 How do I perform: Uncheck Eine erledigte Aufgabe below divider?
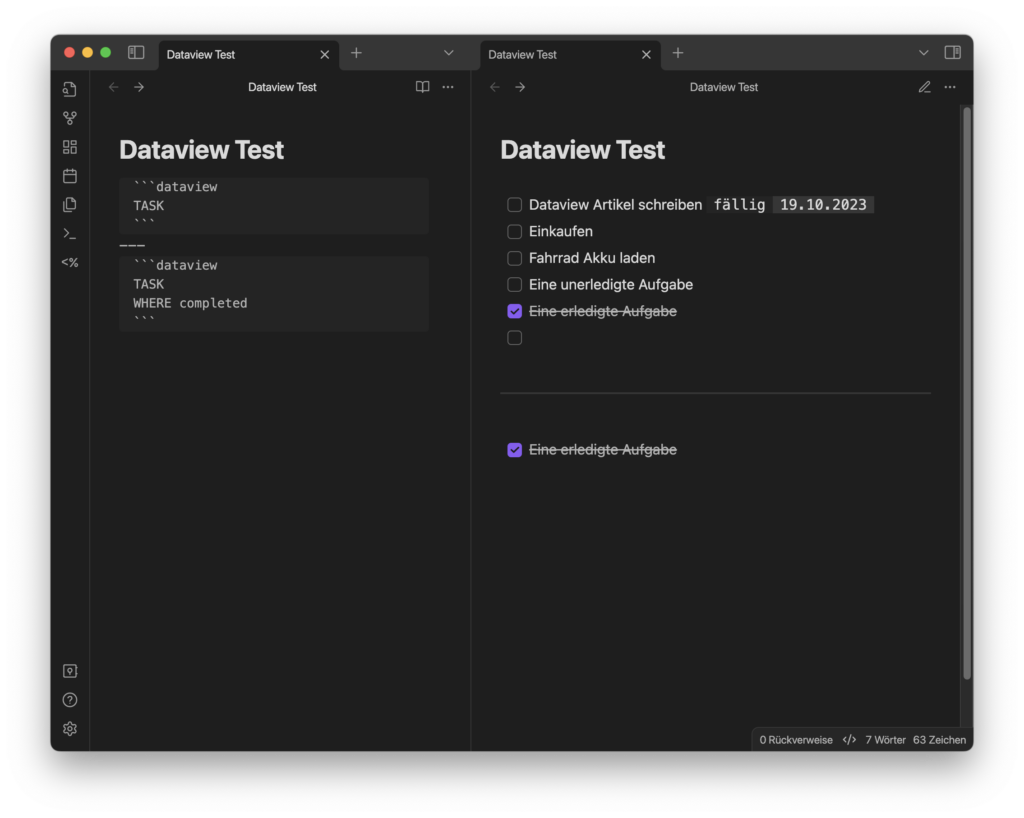point(515,450)
